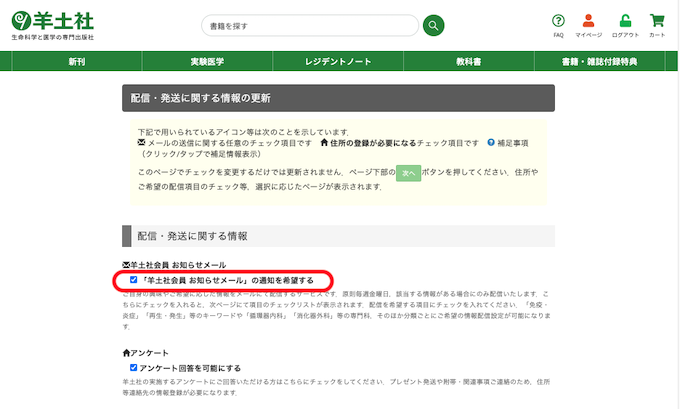Toggle the アンケート回答を可能にする checkbox
The width and height of the screenshot is (680, 409).
[134, 367]
